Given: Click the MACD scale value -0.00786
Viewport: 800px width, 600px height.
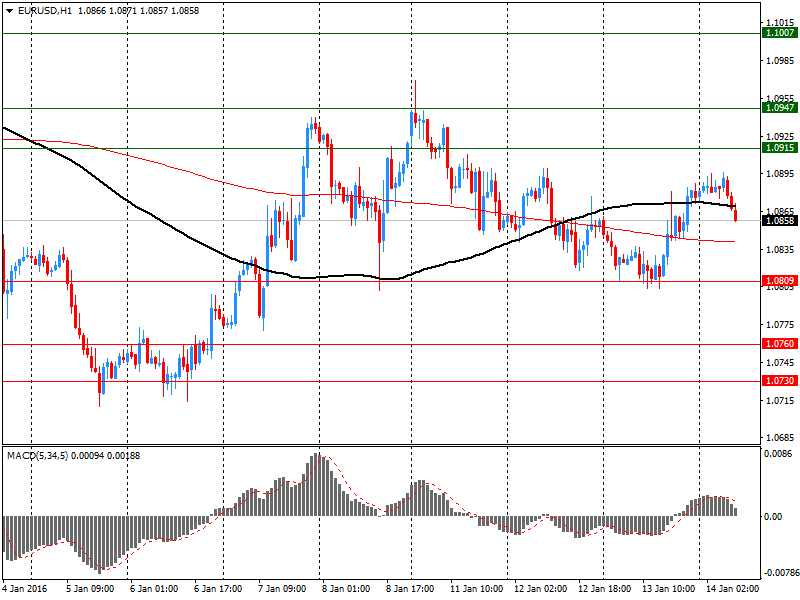Looking at the screenshot, I should pos(781,573).
